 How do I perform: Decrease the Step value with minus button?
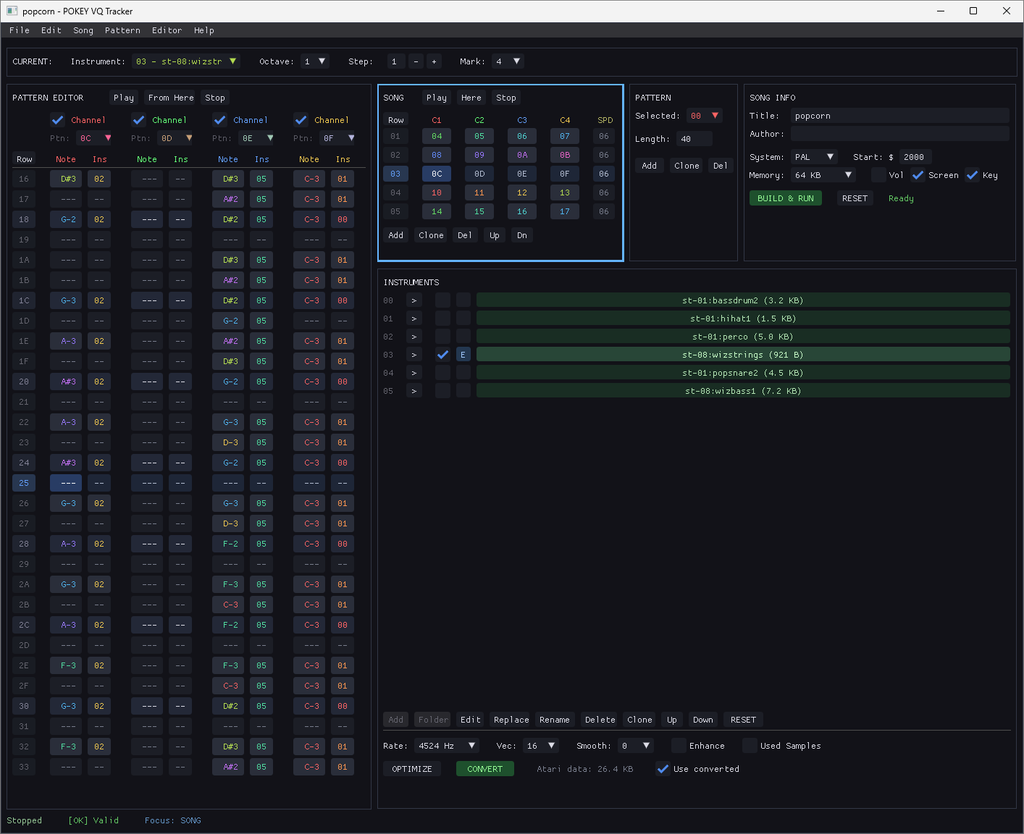416,61
